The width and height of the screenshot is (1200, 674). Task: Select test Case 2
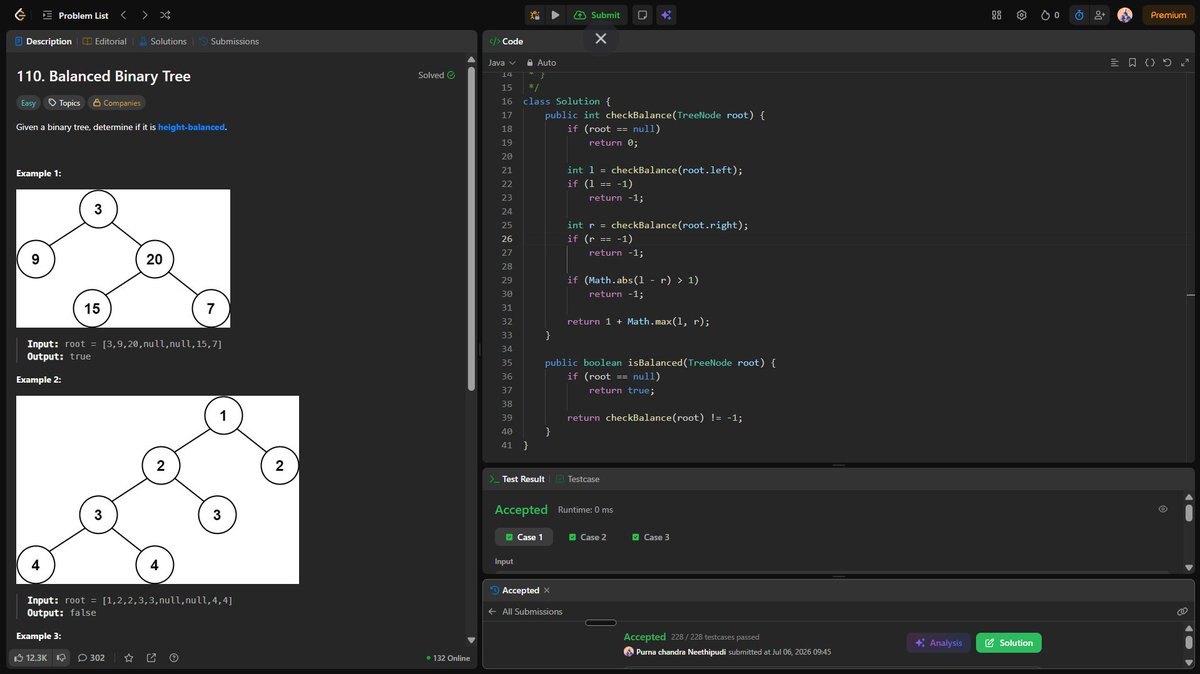pos(587,537)
